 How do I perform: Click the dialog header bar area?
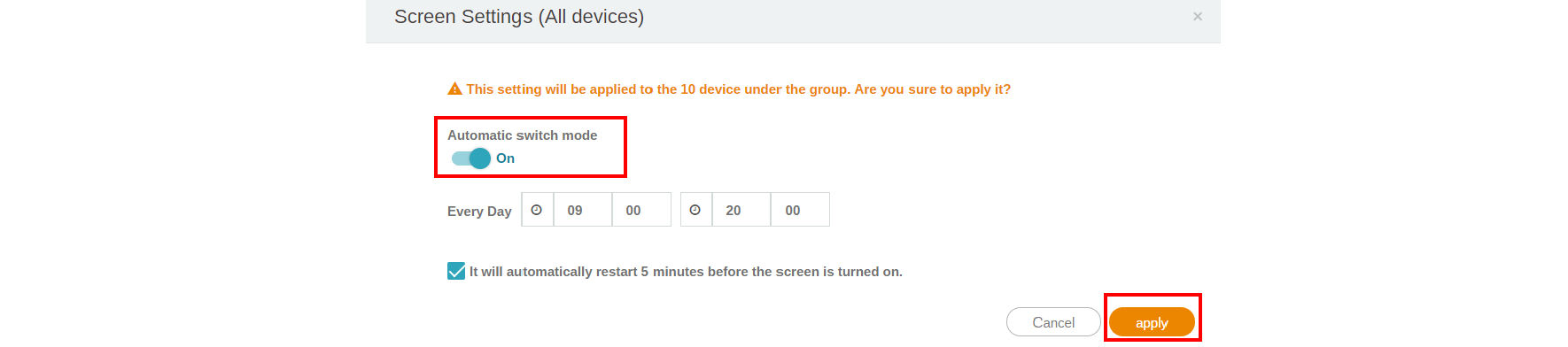[x=793, y=20]
